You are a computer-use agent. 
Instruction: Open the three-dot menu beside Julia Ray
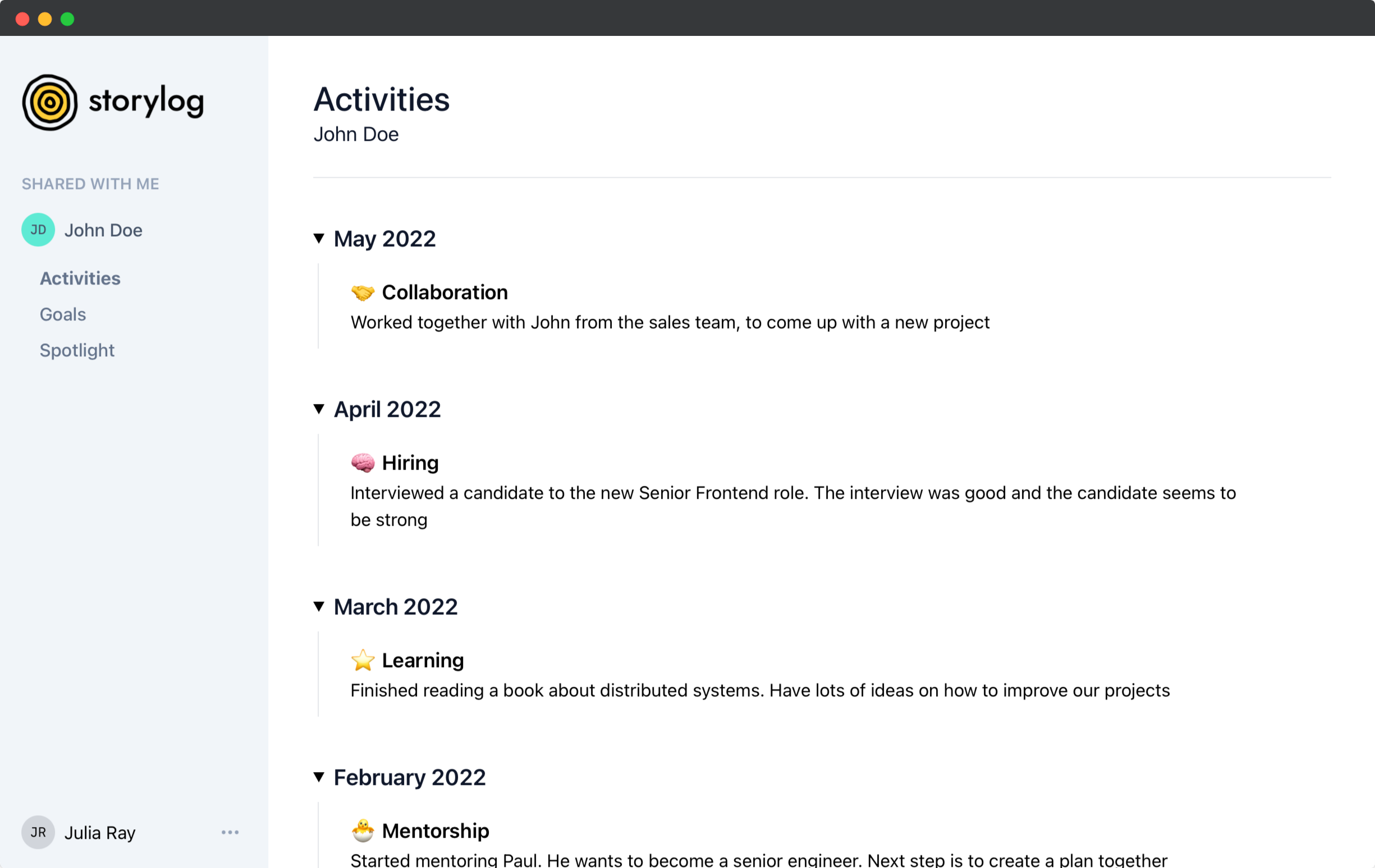click(230, 832)
